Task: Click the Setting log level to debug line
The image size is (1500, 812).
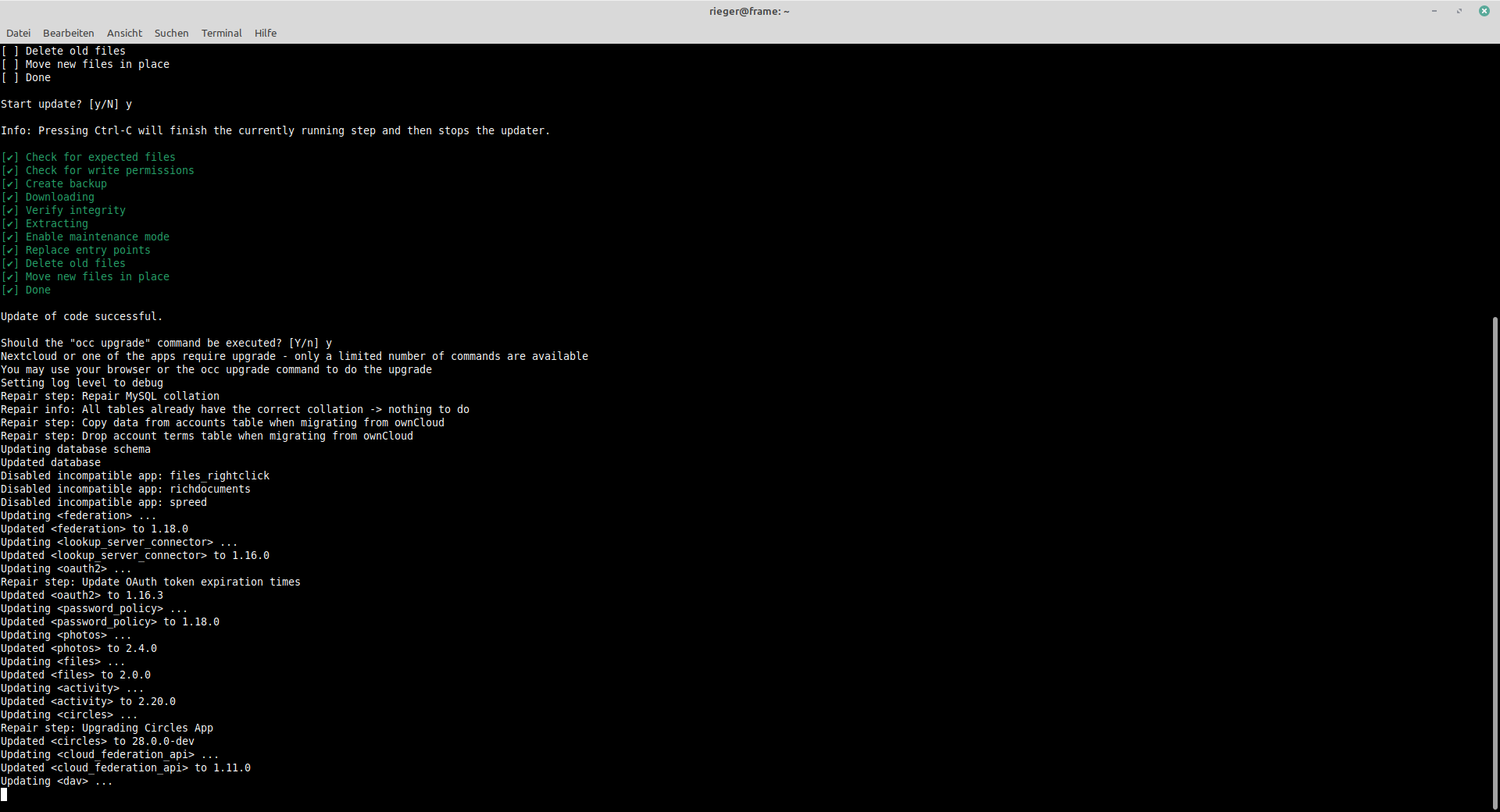Action: point(82,383)
